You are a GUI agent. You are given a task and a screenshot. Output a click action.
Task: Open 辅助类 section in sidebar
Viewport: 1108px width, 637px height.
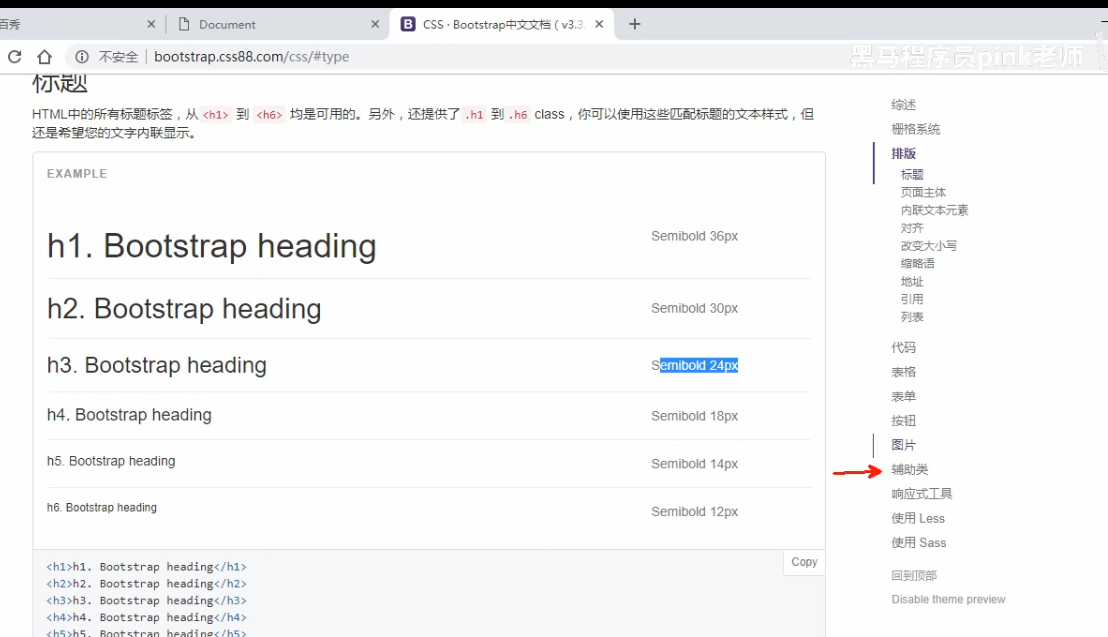(x=909, y=469)
